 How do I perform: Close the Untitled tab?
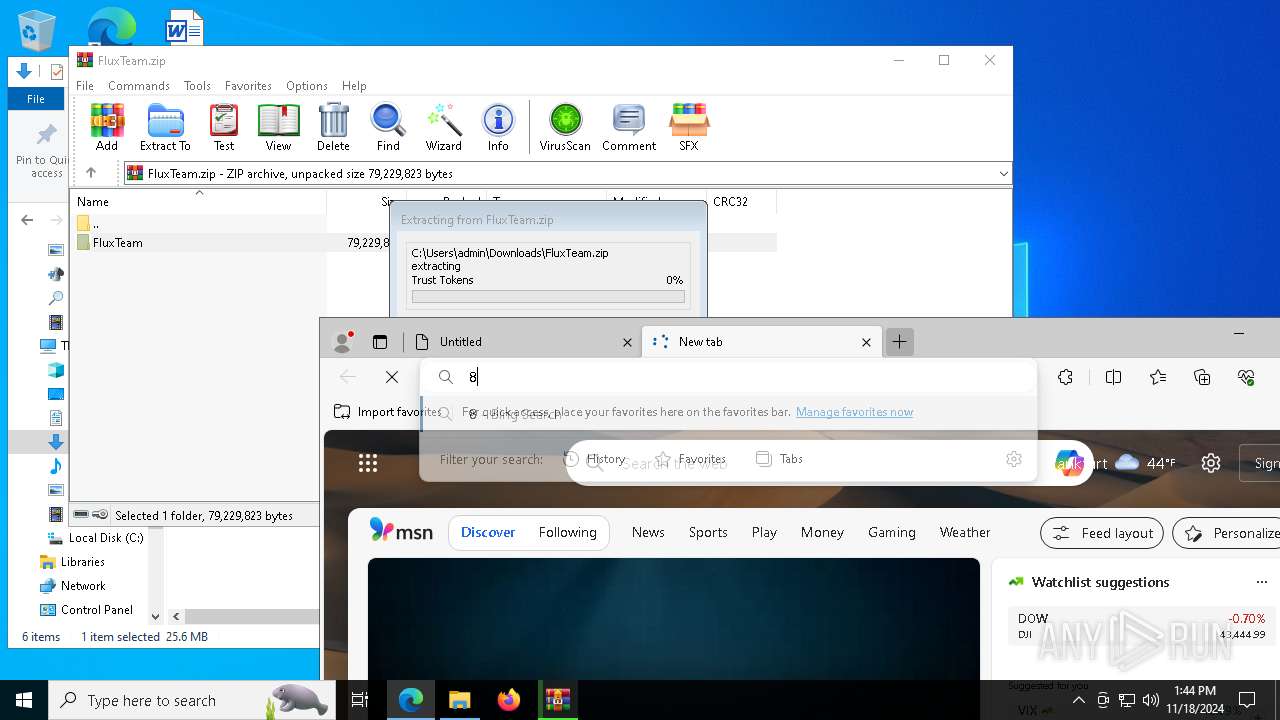[627, 342]
